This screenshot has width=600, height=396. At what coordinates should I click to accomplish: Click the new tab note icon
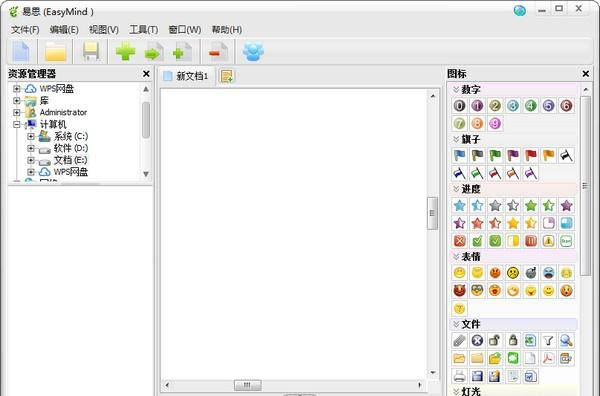pyautogui.click(x=227, y=76)
